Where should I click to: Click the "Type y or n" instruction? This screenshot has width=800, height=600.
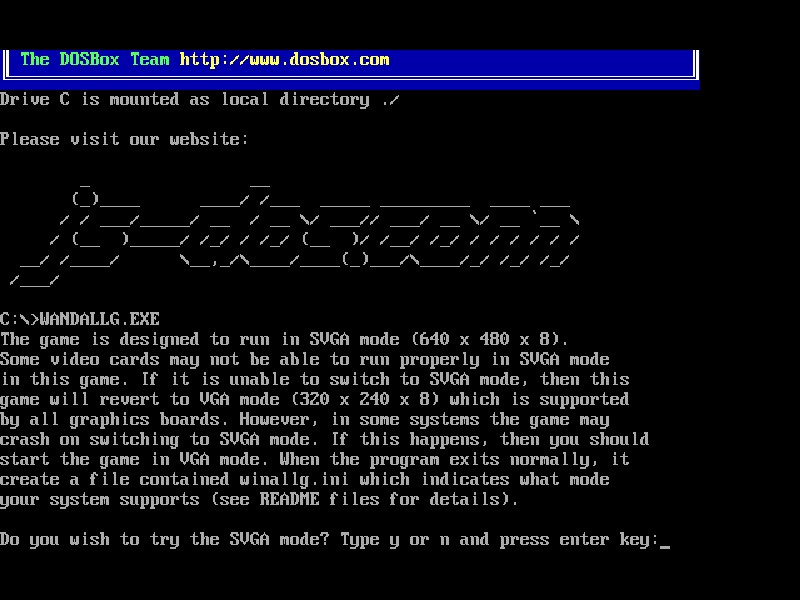pyautogui.click(x=394, y=540)
